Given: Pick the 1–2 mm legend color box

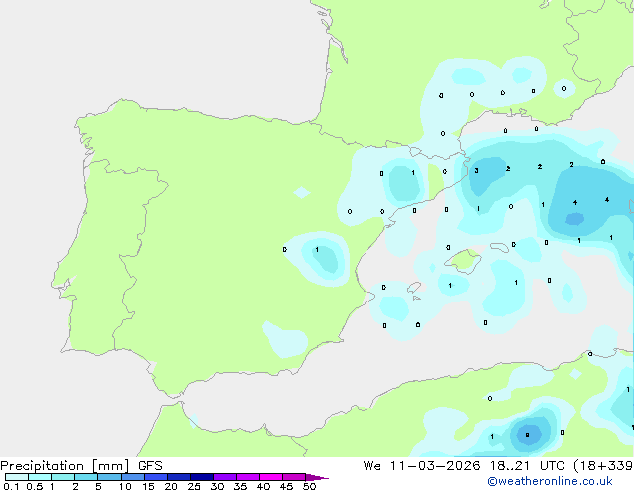Looking at the screenshot, I should pyautogui.click(x=63, y=477).
